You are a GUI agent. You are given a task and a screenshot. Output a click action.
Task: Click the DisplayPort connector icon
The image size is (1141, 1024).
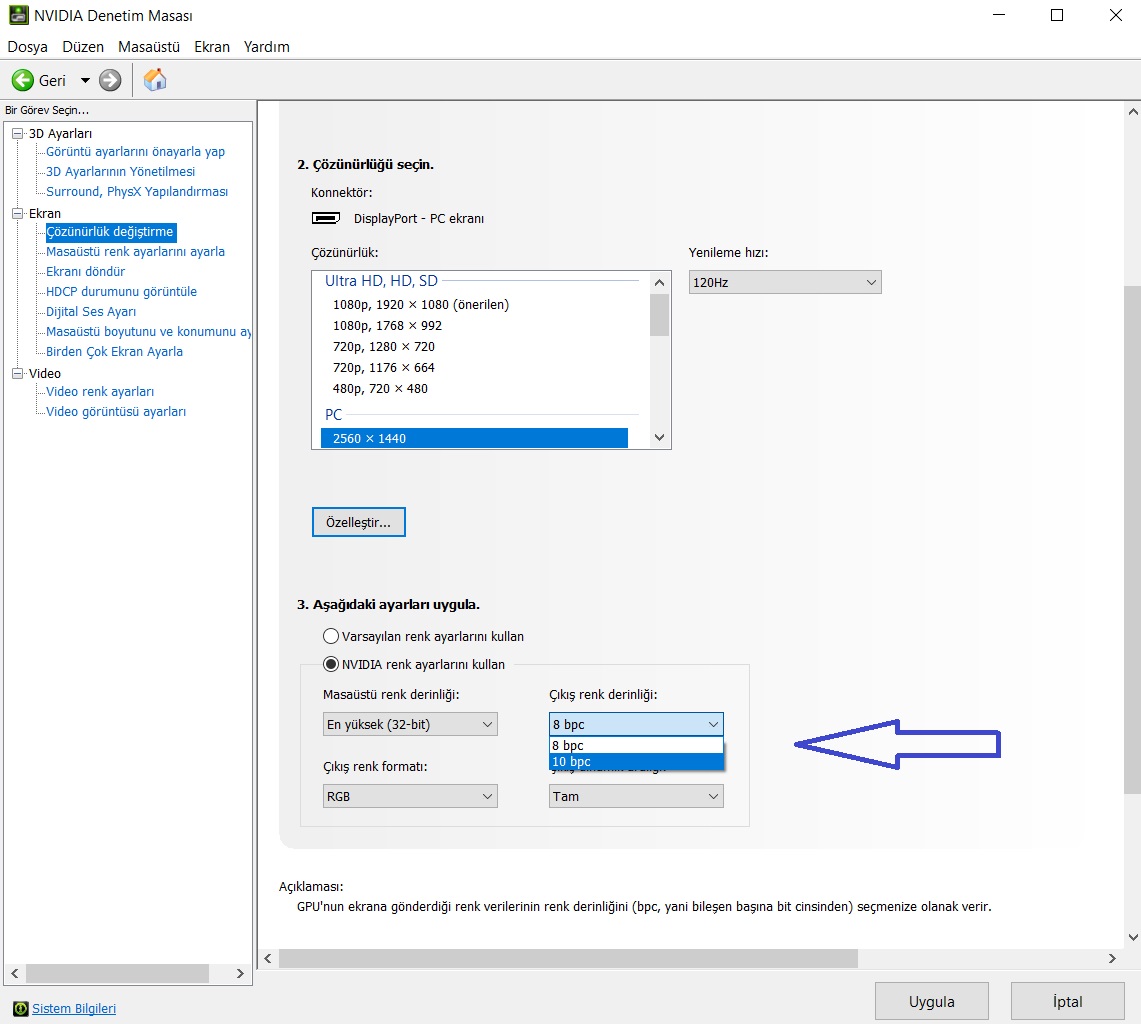[326, 218]
